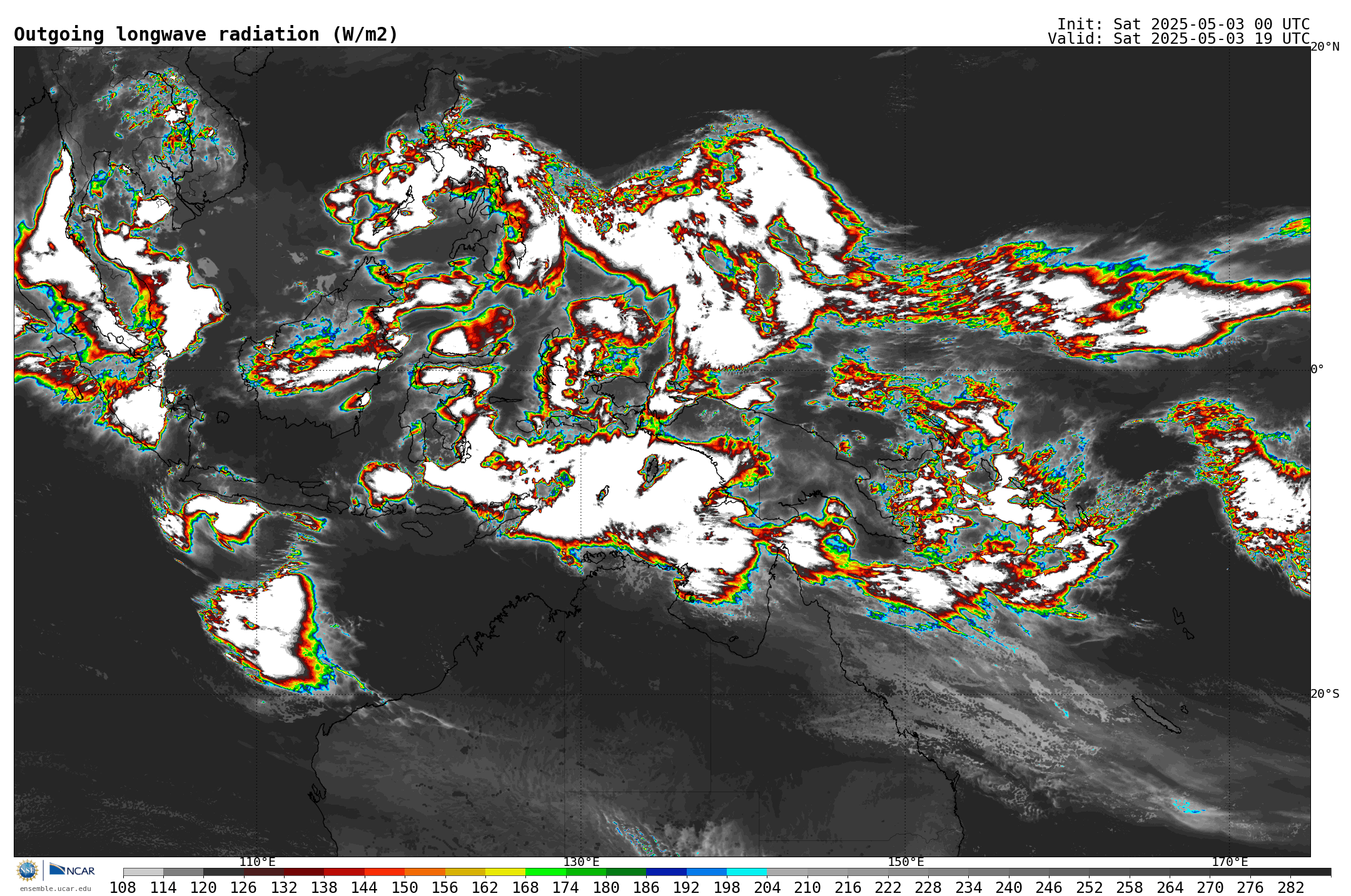The width and height of the screenshot is (1351, 896).
Task: Pick the navy blue 186–192 colorbar swatch
Action: point(666,872)
